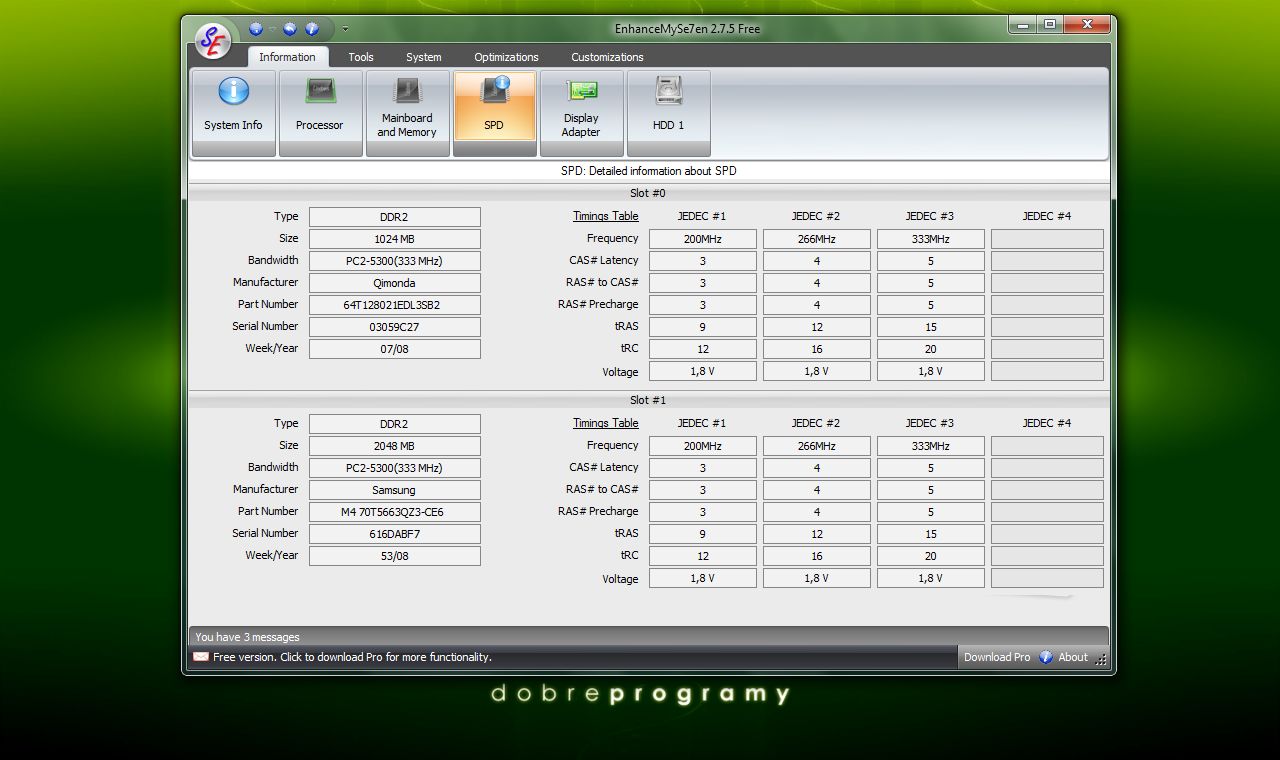The width and height of the screenshot is (1280, 760).
Task: Click the Part Number field M4 70T5663QZ3-CE6
Action: (x=394, y=512)
